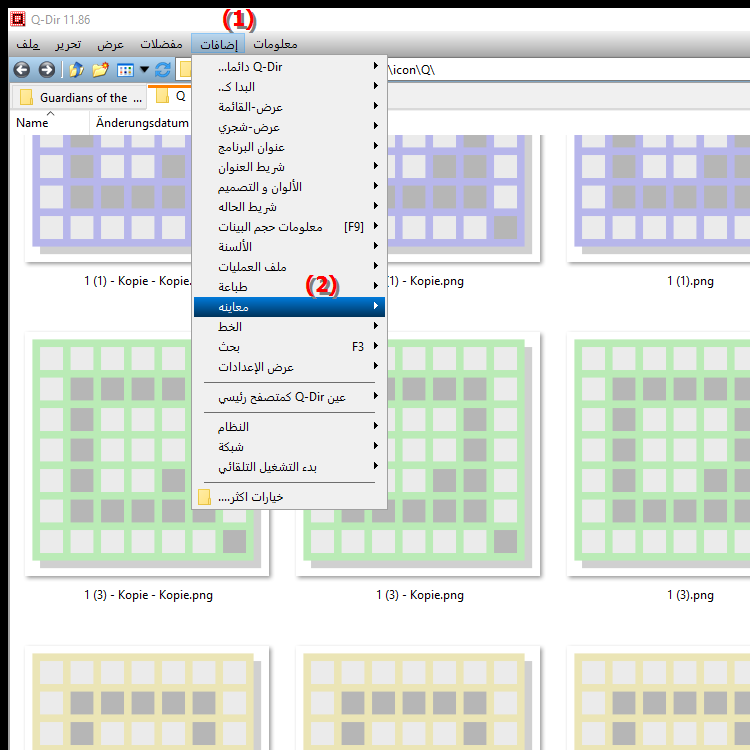The height and width of the screenshot is (750, 750).
Task: Click partly hidden label (1) - Kopie.png
Action: point(426,281)
